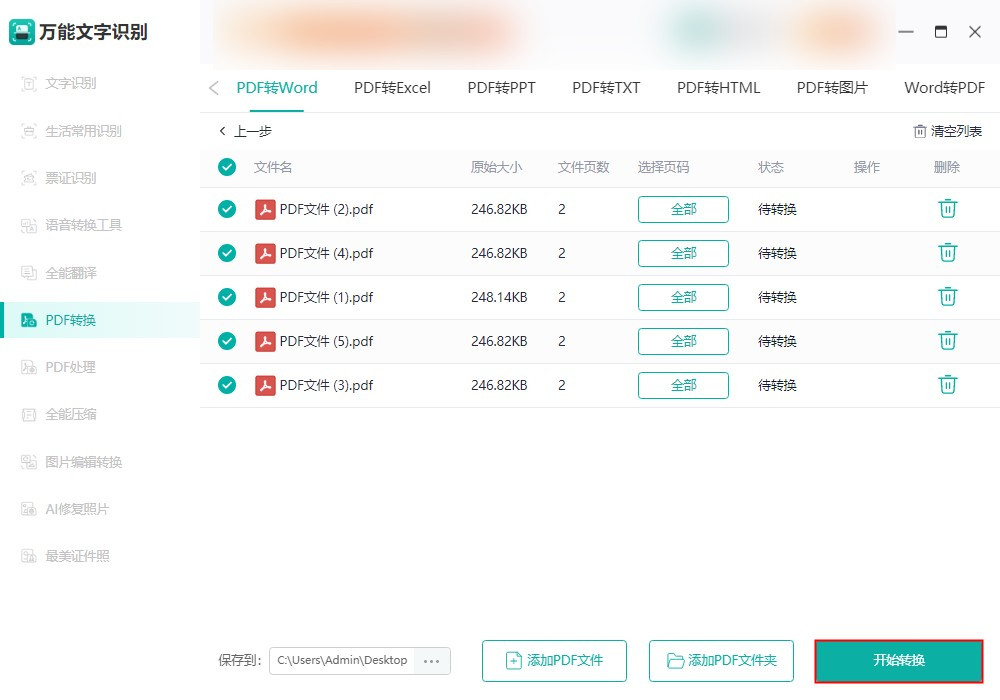Switch to PDF转Excel tab
Screen dimensions: 1000x700
(x=392, y=88)
